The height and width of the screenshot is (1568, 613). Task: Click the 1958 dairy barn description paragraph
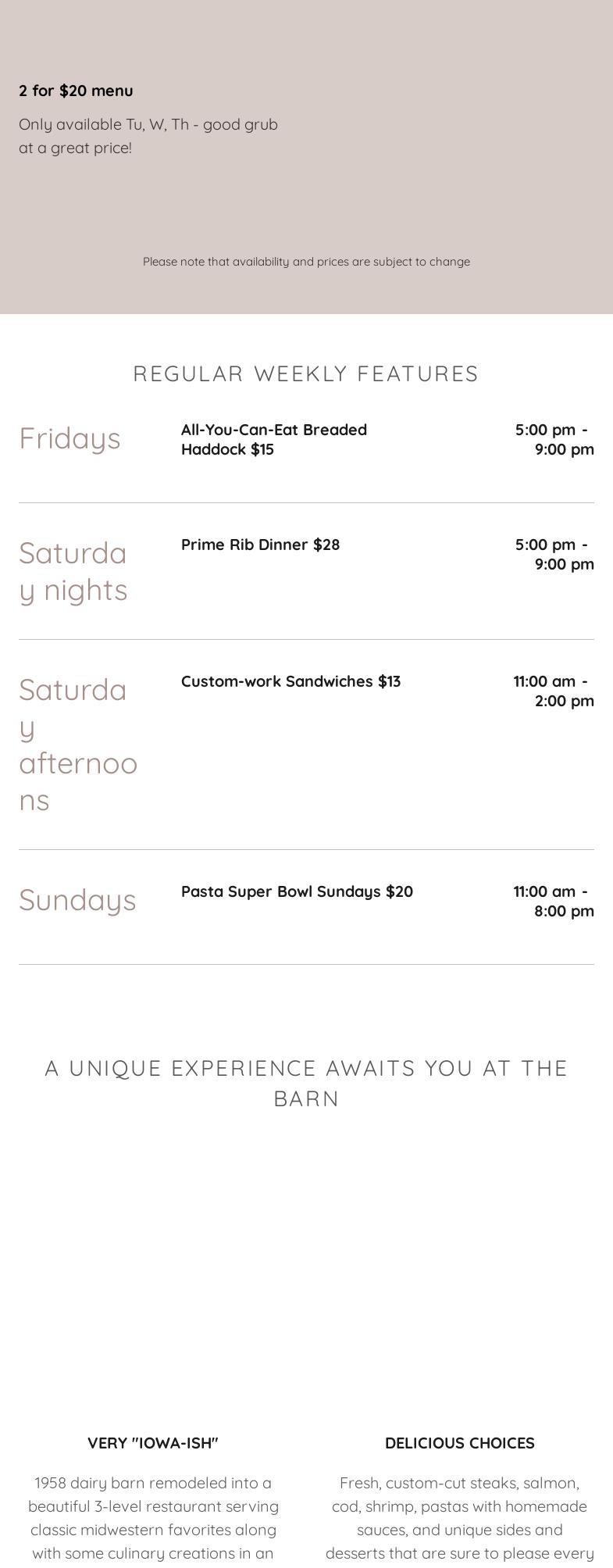[x=153, y=1517]
